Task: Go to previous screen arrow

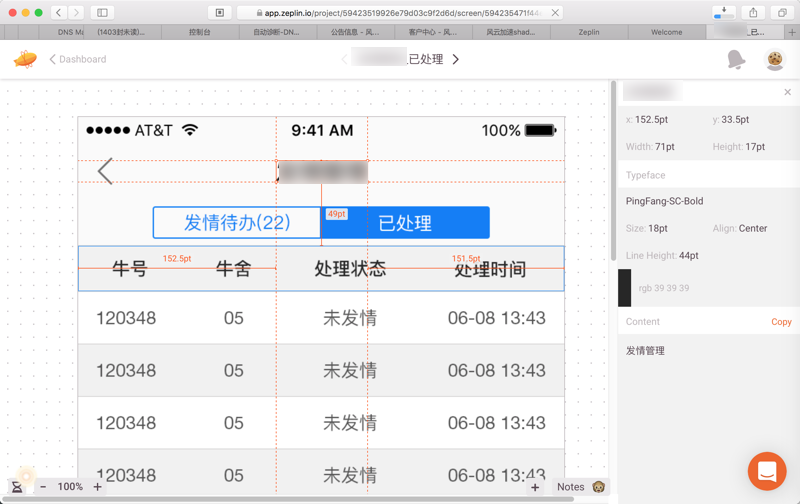Action: (344, 60)
